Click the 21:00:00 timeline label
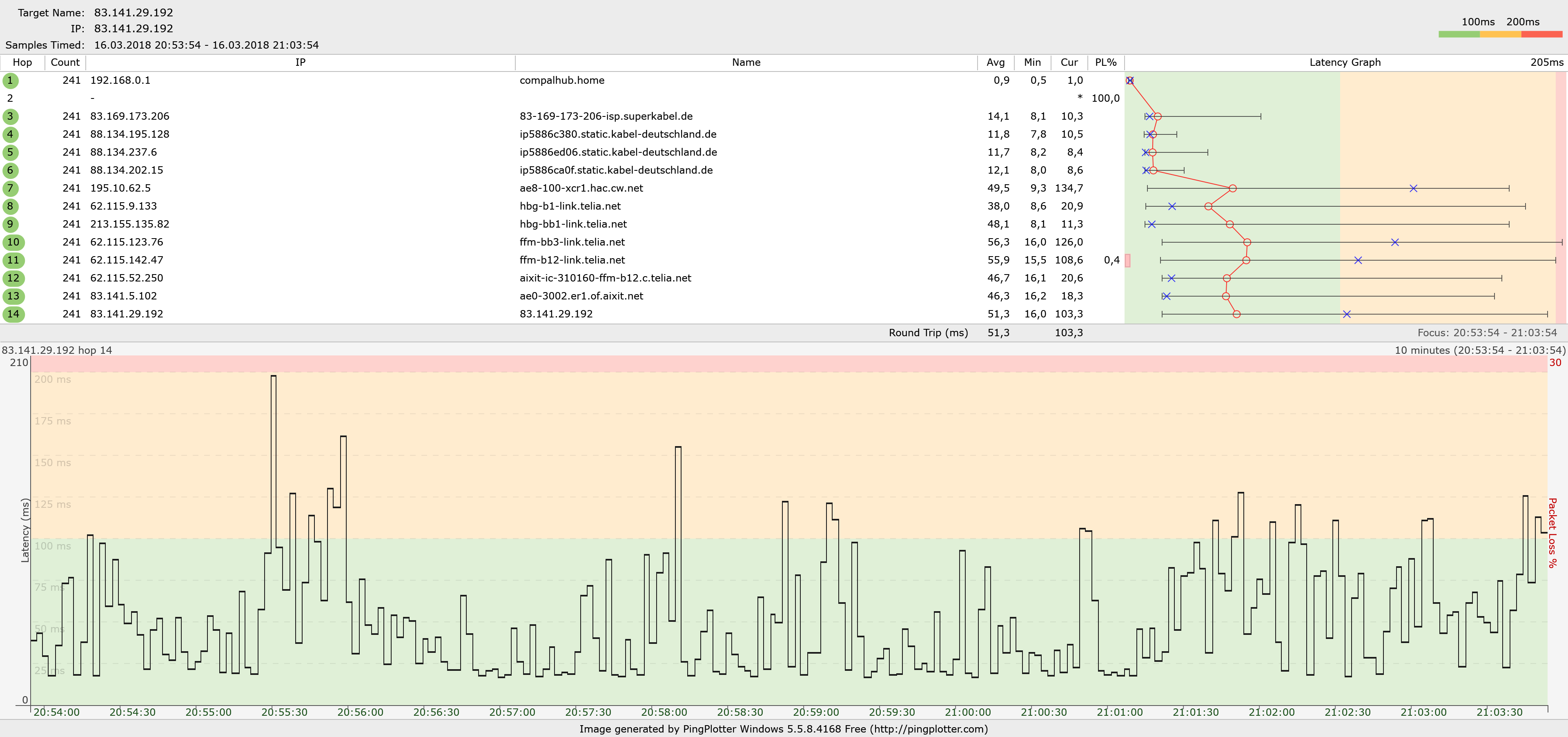Image resolution: width=1568 pixels, height=737 pixels. [x=968, y=712]
